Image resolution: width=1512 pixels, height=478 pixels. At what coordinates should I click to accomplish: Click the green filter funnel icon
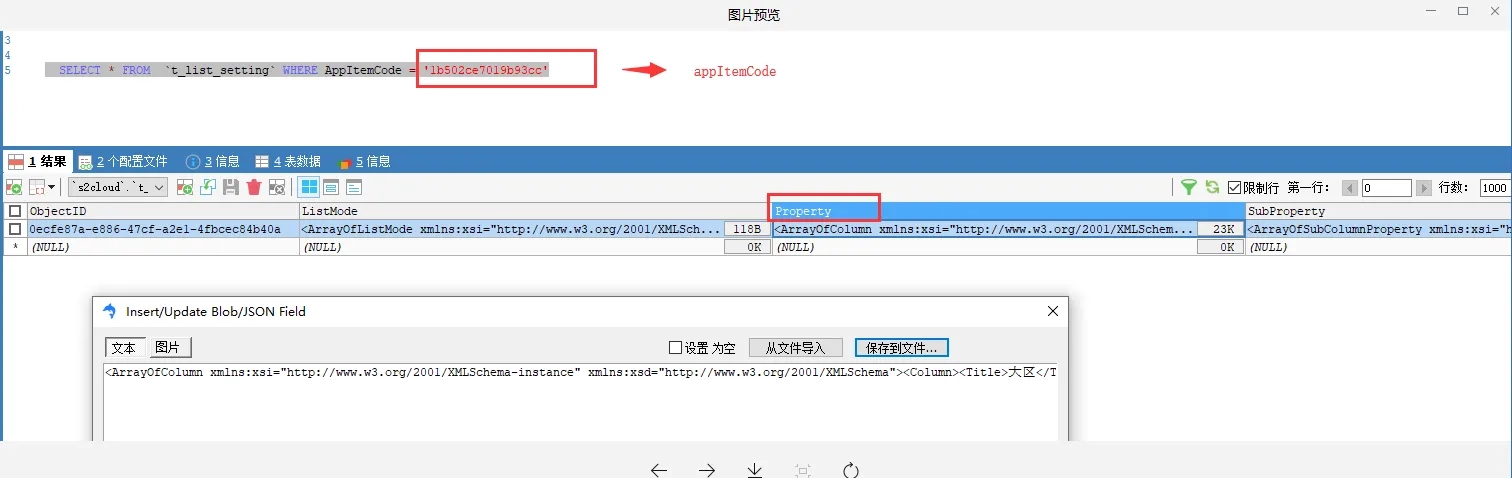(x=1188, y=187)
